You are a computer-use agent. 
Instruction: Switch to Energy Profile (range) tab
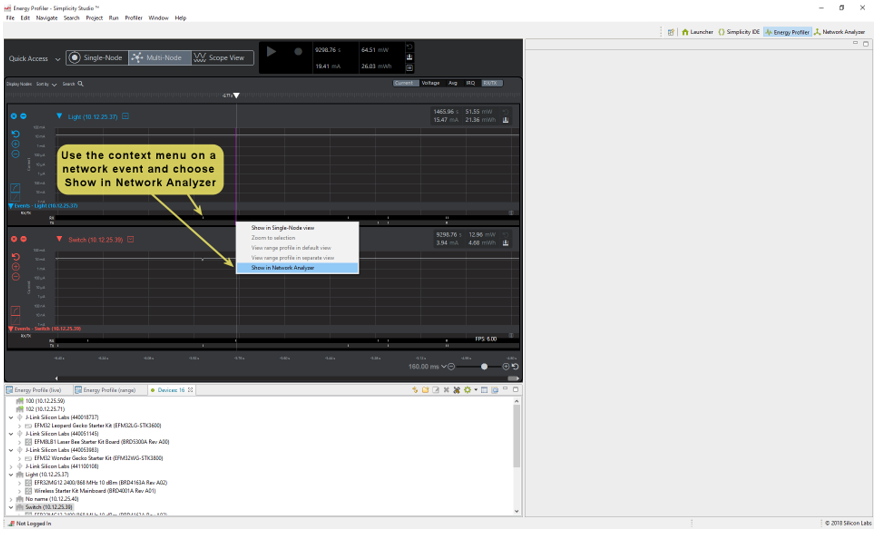pos(105,390)
